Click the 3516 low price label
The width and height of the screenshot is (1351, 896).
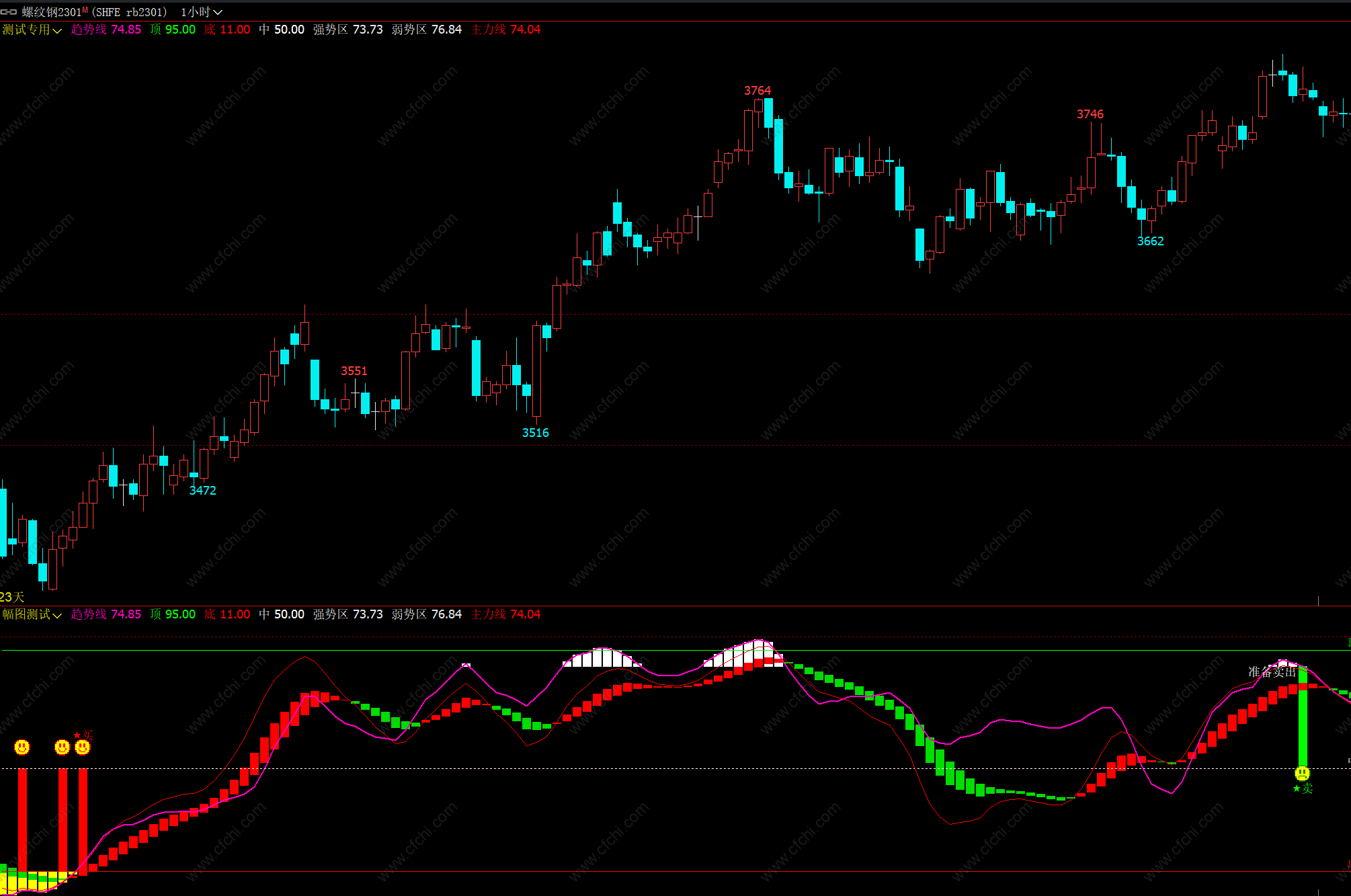tap(535, 433)
